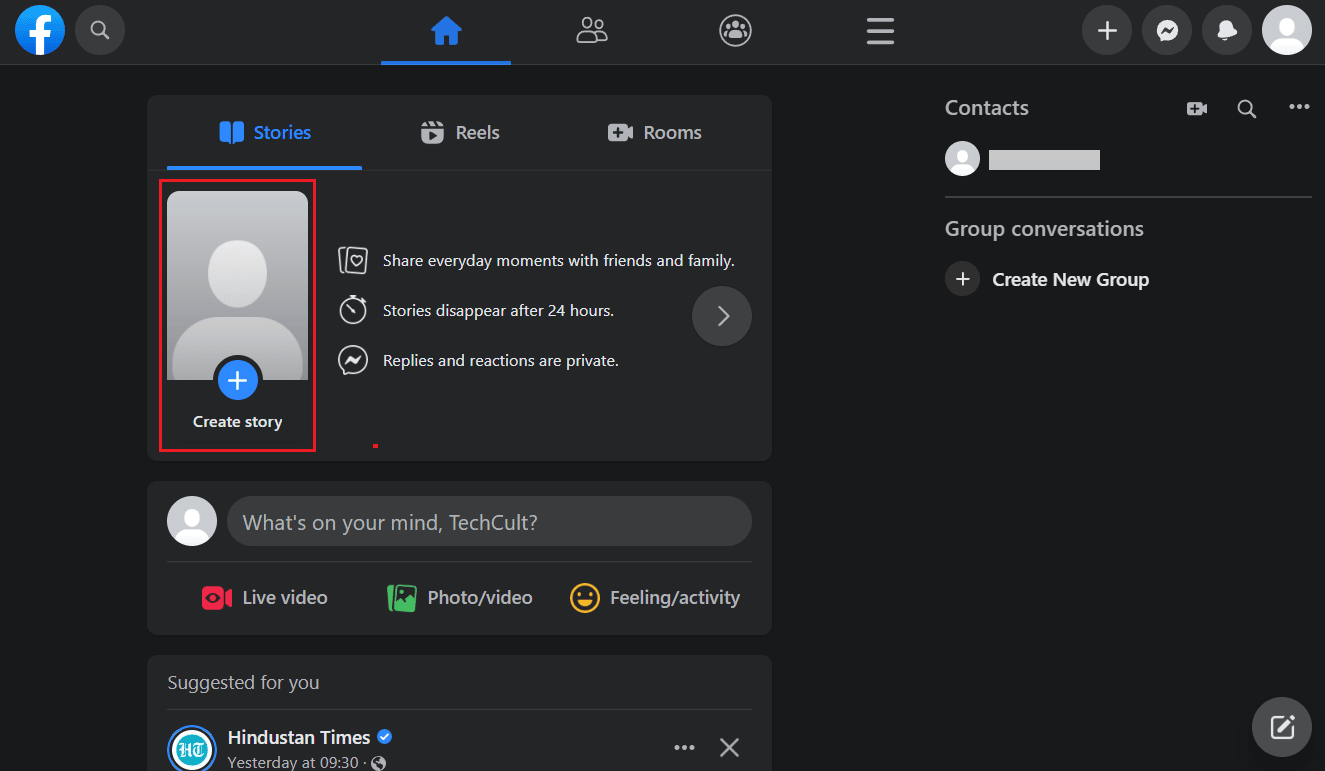
Task: Click the plus icon beside Create New Group
Action: [x=962, y=279]
